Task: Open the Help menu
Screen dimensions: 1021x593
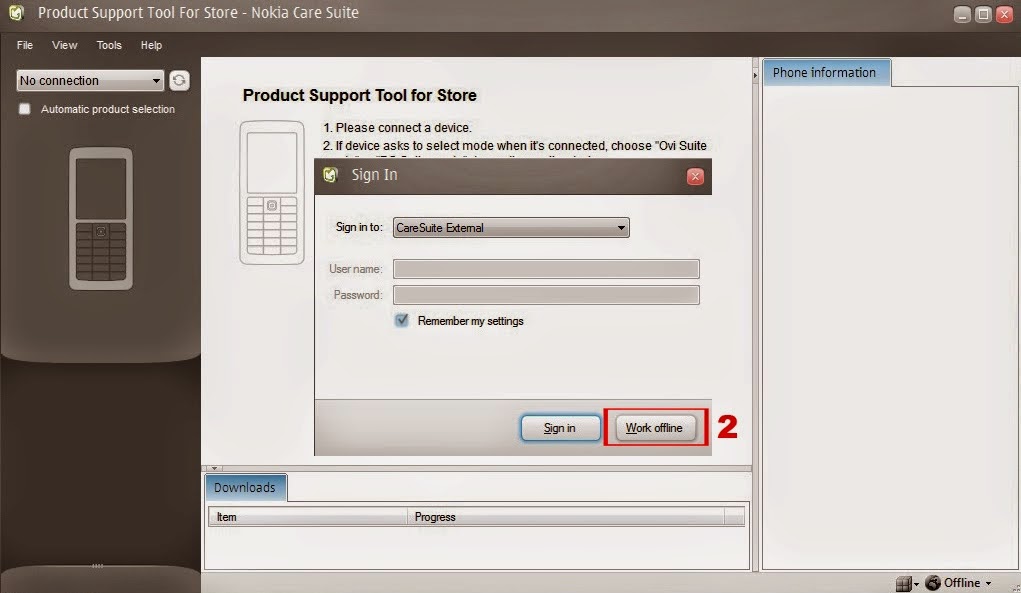Action: tap(151, 45)
